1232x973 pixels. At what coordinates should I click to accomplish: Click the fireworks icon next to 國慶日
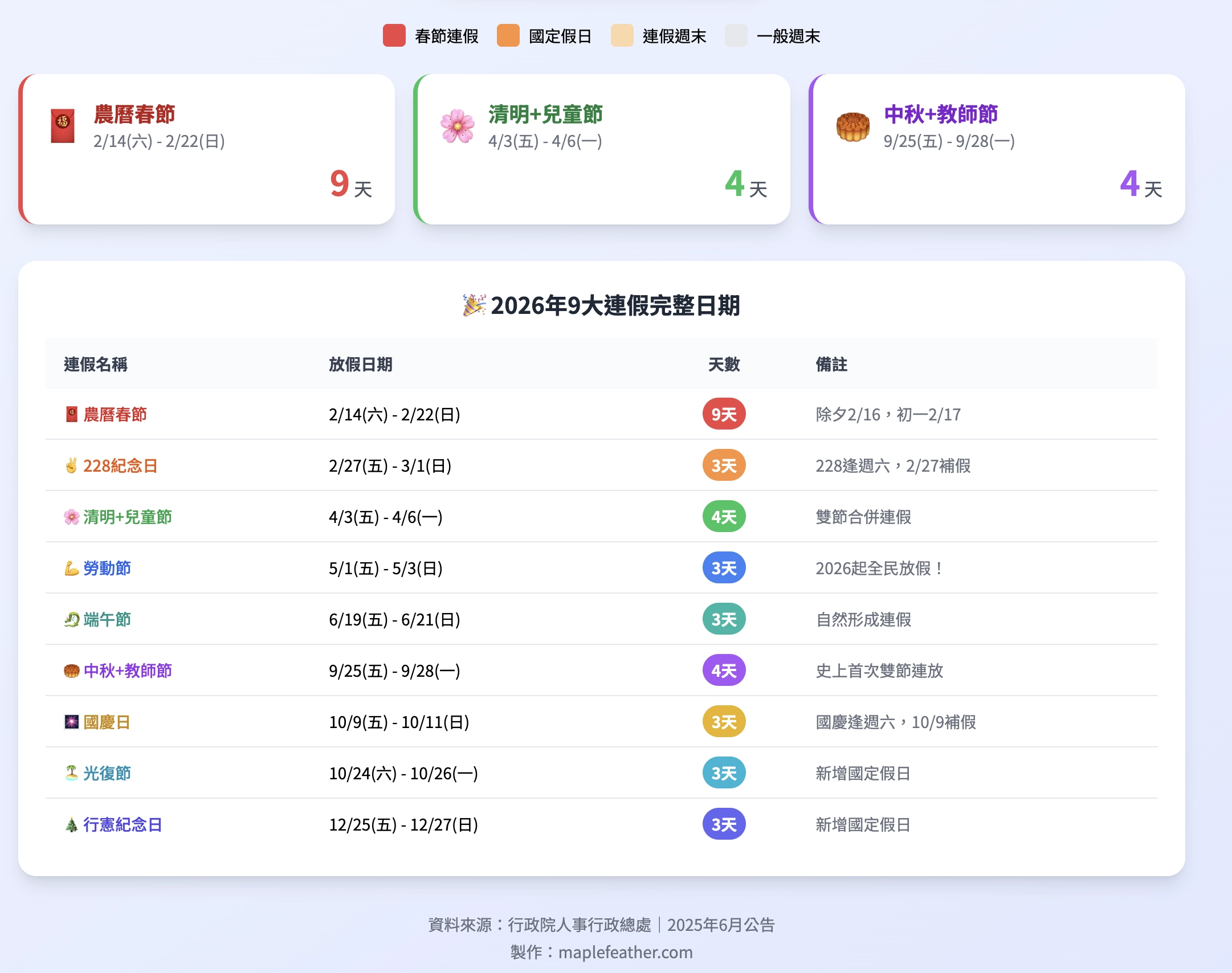click(71, 722)
